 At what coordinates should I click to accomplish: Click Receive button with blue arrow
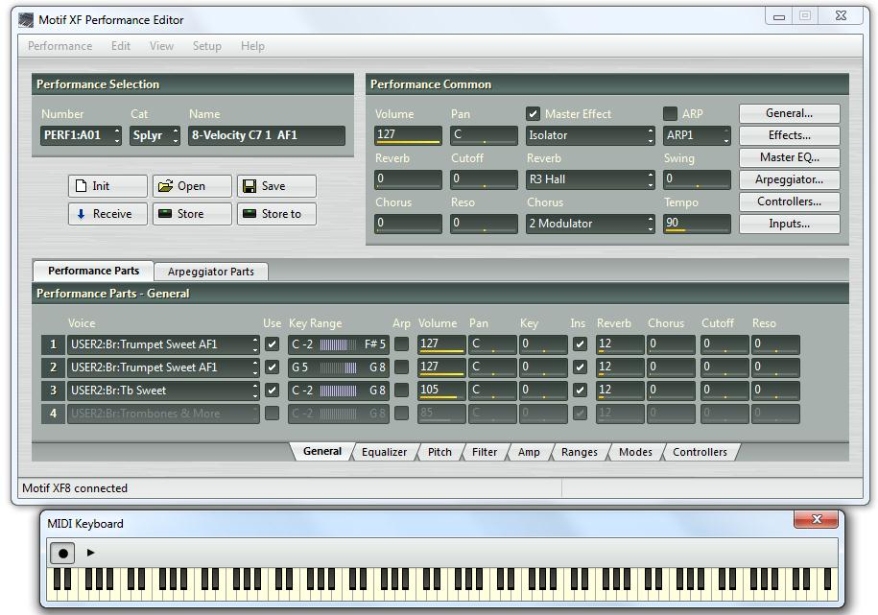point(108,214)
